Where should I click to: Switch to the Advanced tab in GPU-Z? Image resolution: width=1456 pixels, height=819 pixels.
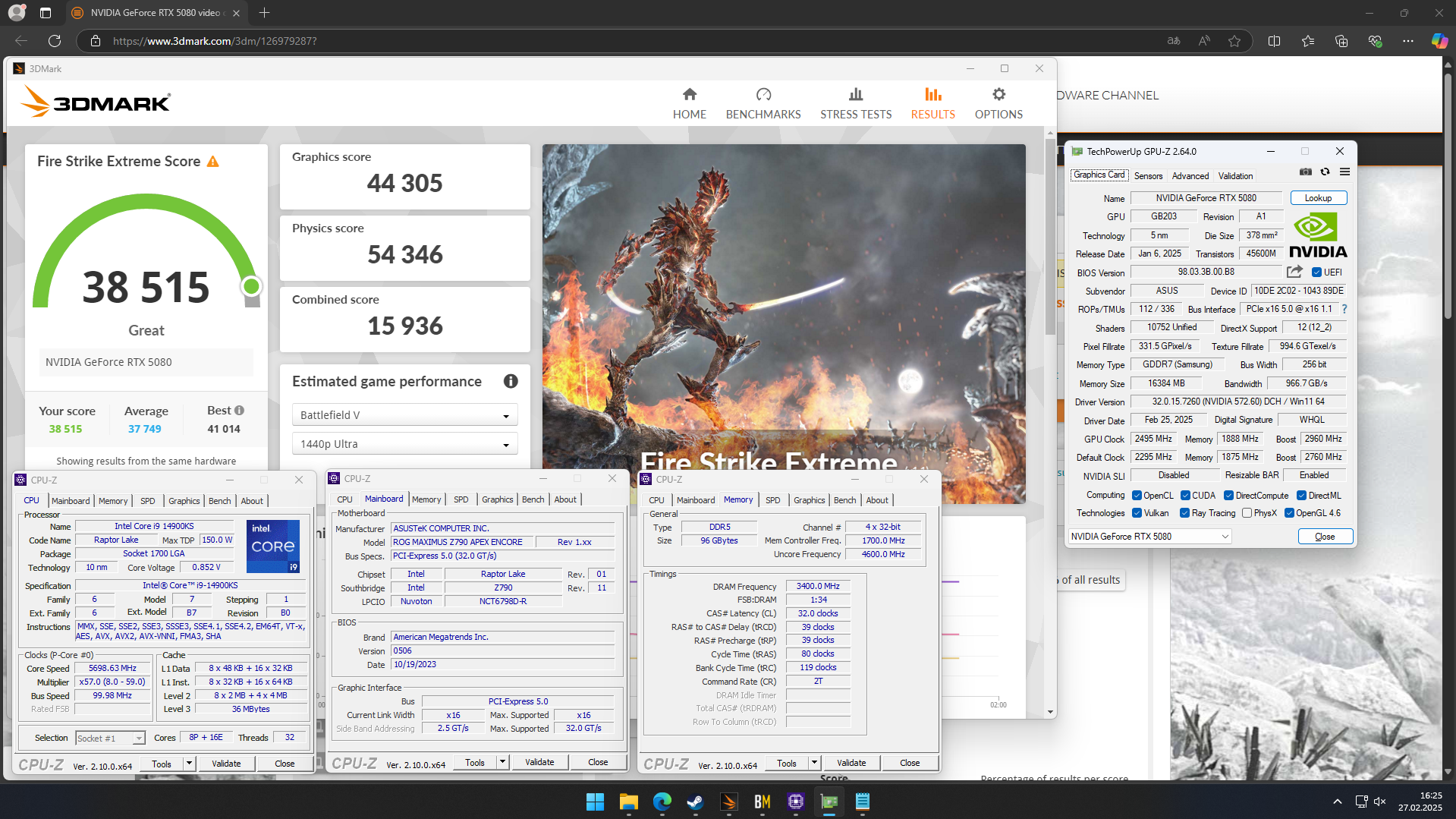1190,176
